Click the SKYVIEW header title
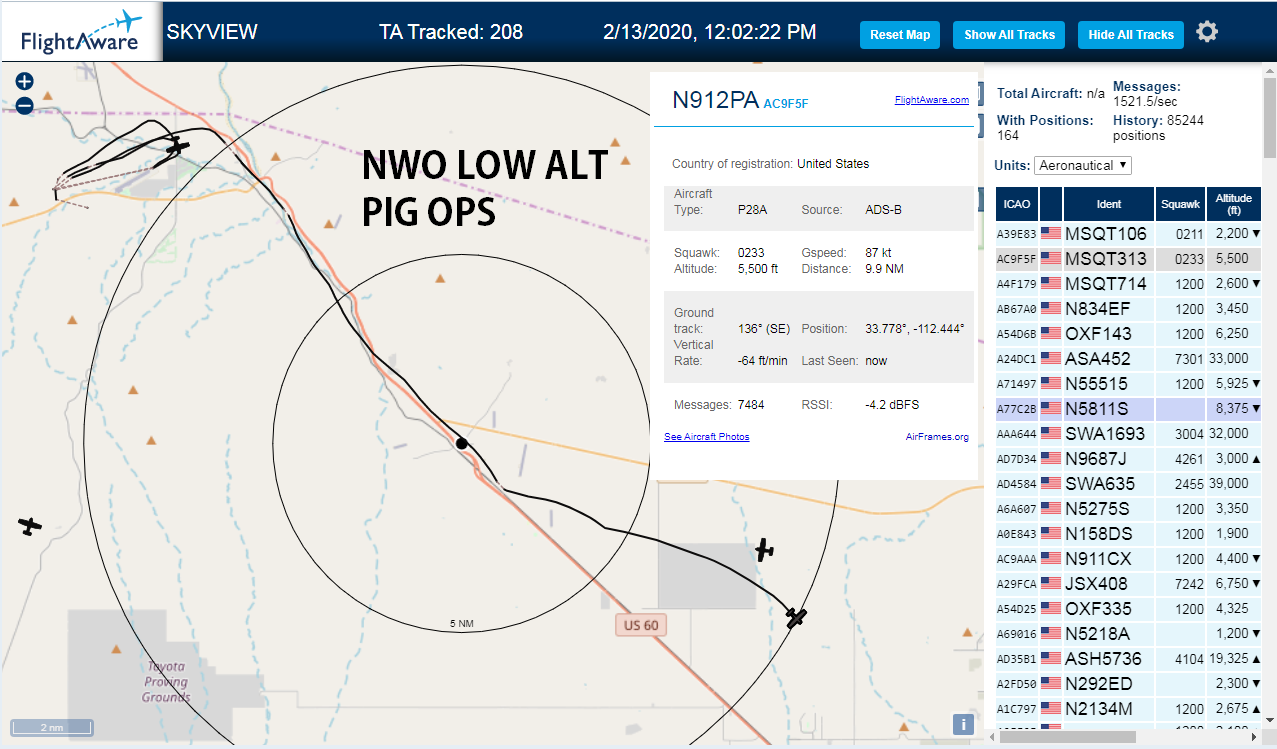Screen dimensions: 1277x749 click(212, 32)
